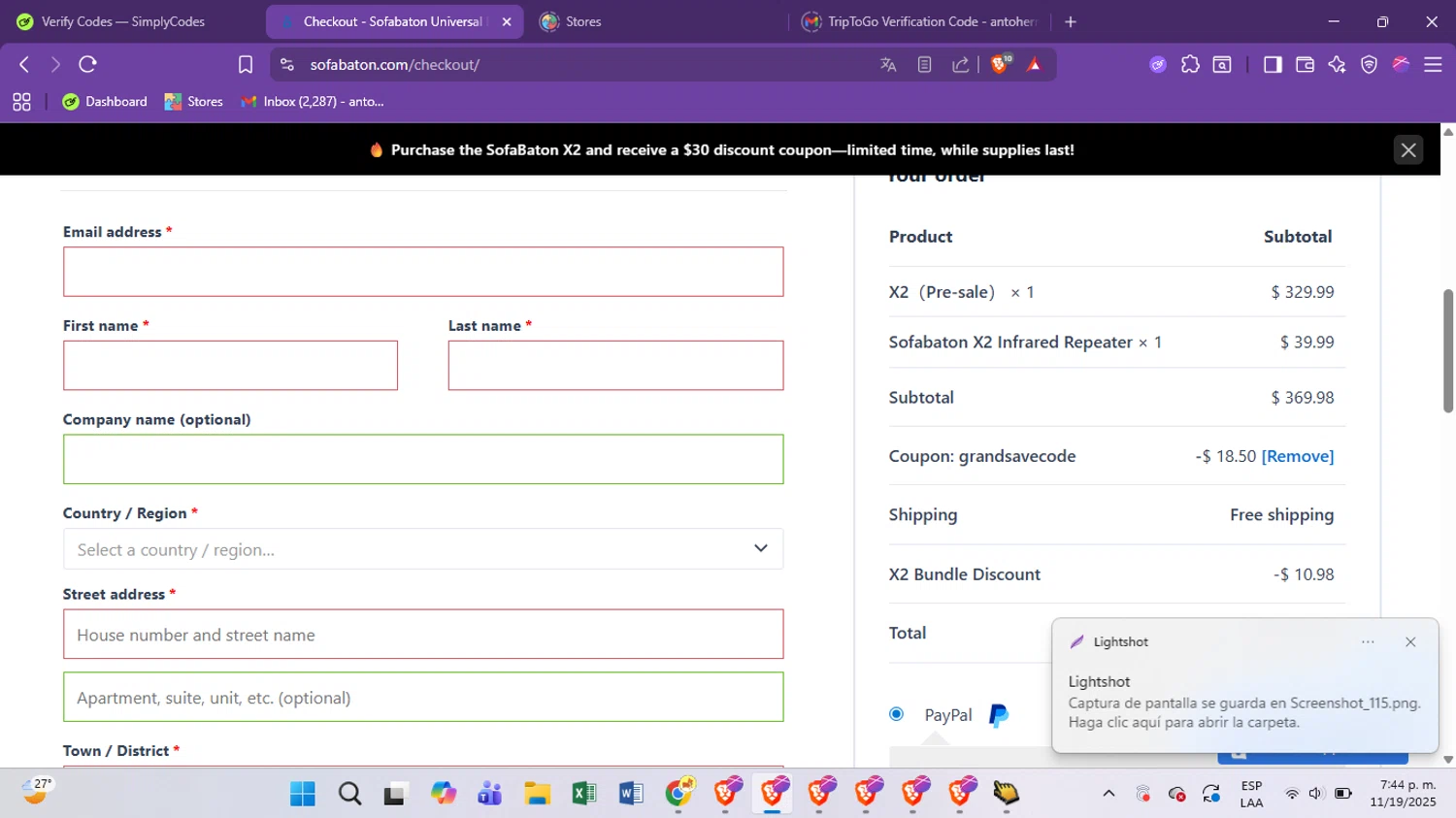
Task: Open the Brave Wallet icon
Action: tap(1305, 64)
